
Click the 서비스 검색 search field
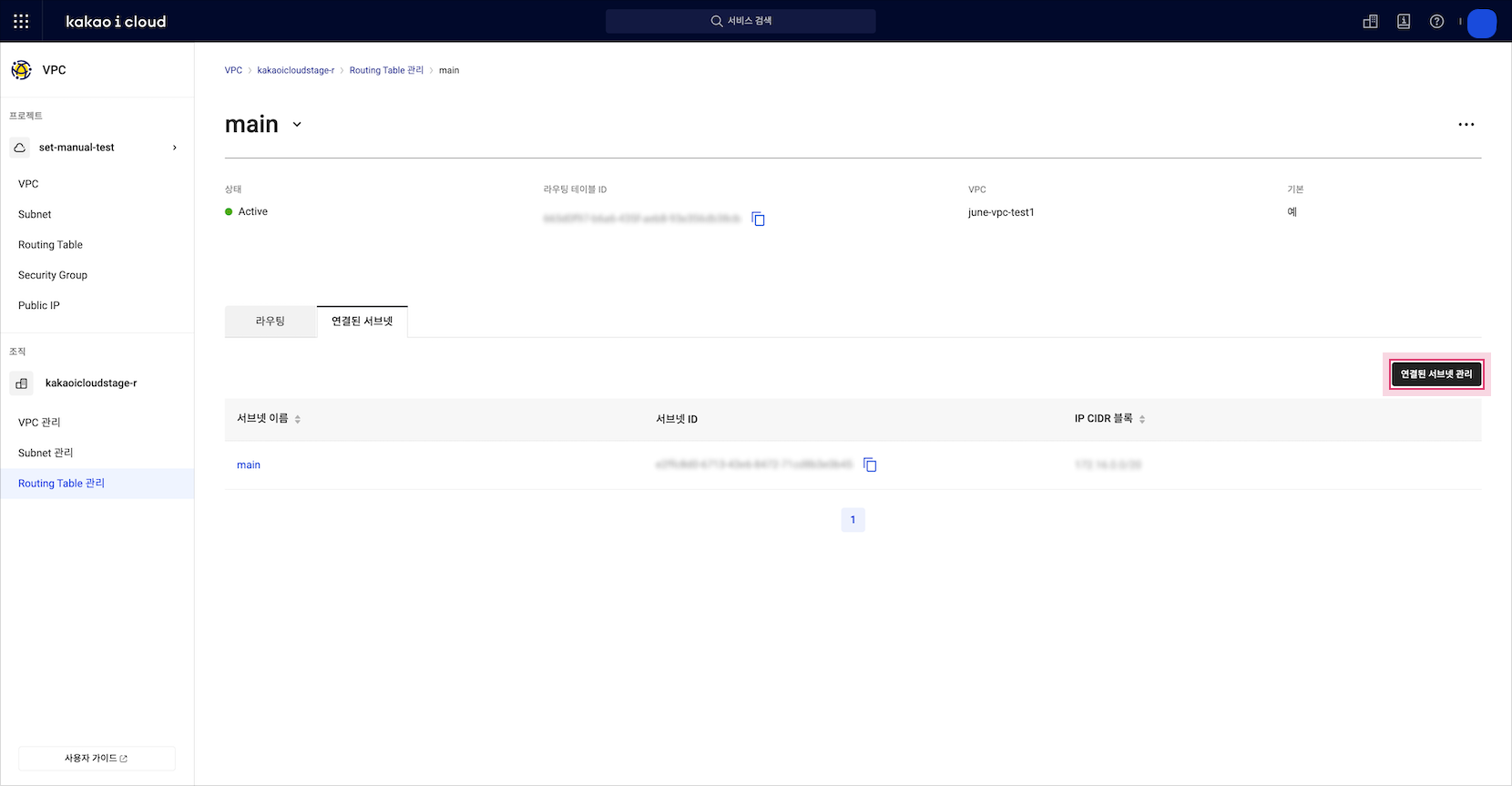point(741,21)
